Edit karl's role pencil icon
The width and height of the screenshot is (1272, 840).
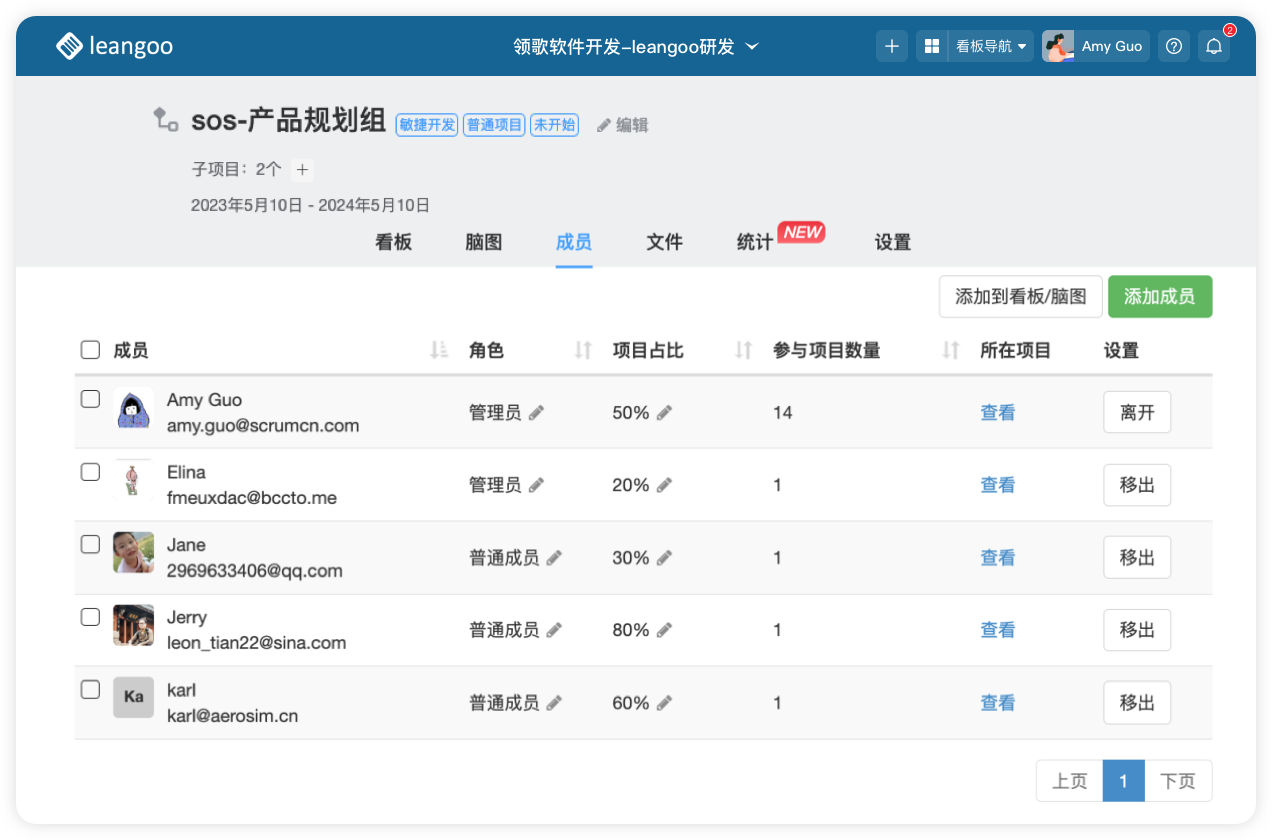[554, 703]
